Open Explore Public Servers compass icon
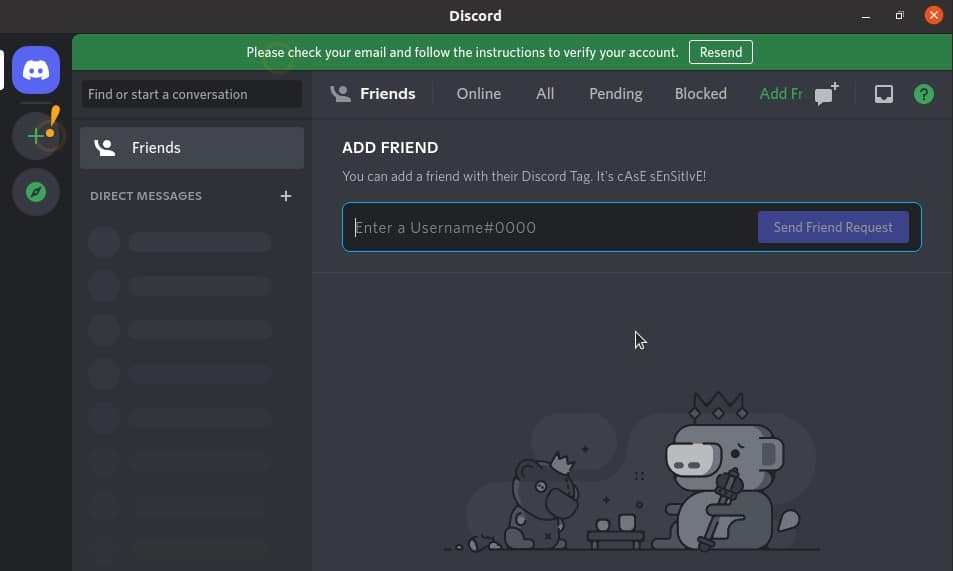The width and height of the screenshot is (953, 571). click(36, 192)
